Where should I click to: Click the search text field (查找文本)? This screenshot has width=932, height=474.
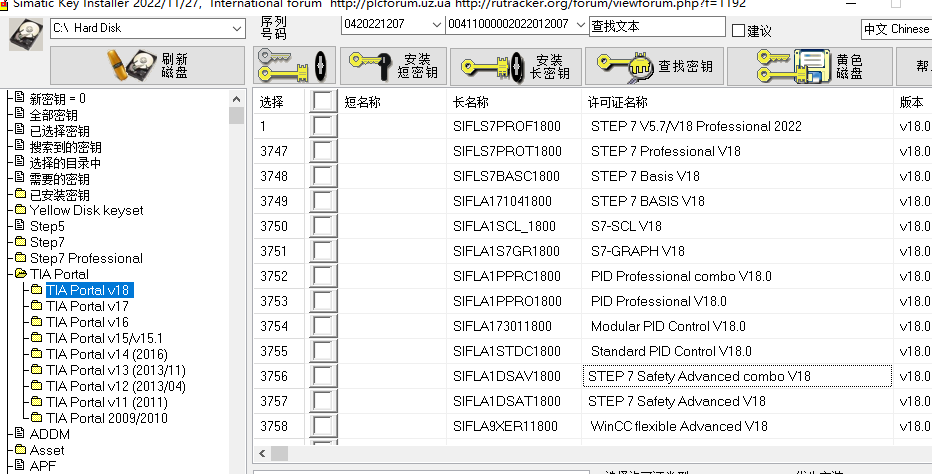point(657,26)
